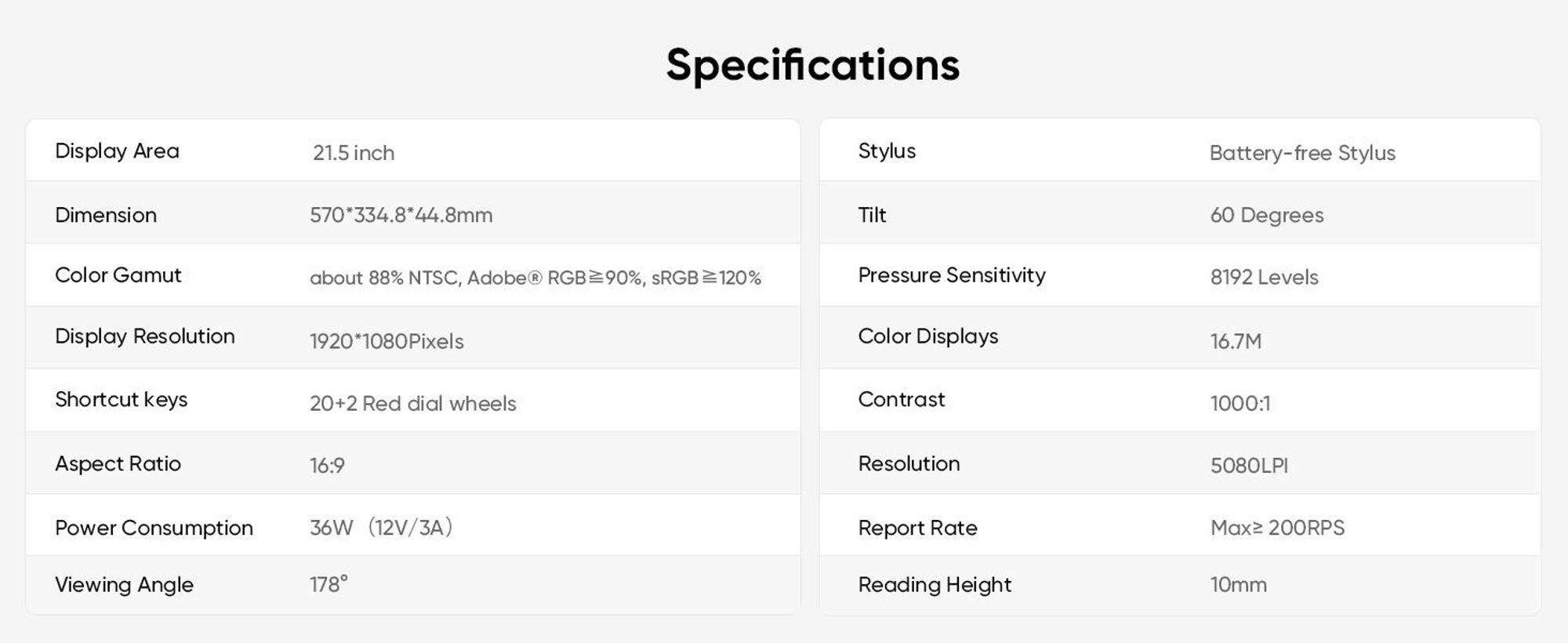Select the Battery-free Stylus value
Screen dimensions: 1568x643
coord(1302,153)
